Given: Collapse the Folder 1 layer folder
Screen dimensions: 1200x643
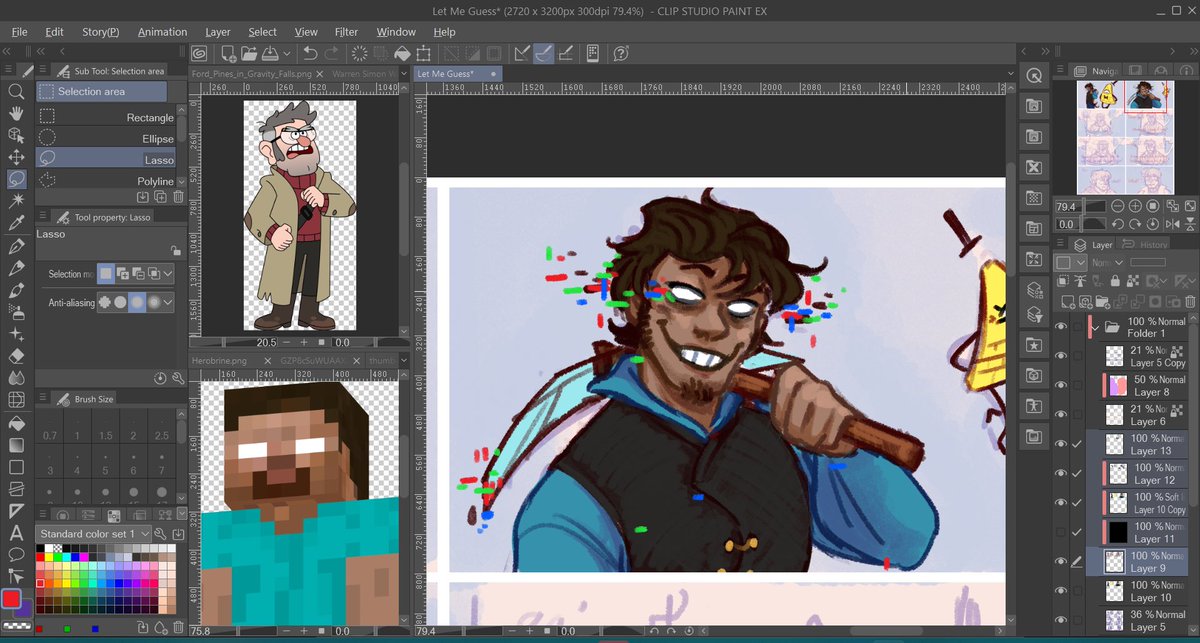Looking at the screenshot, I should click(x=1096, y=326).
